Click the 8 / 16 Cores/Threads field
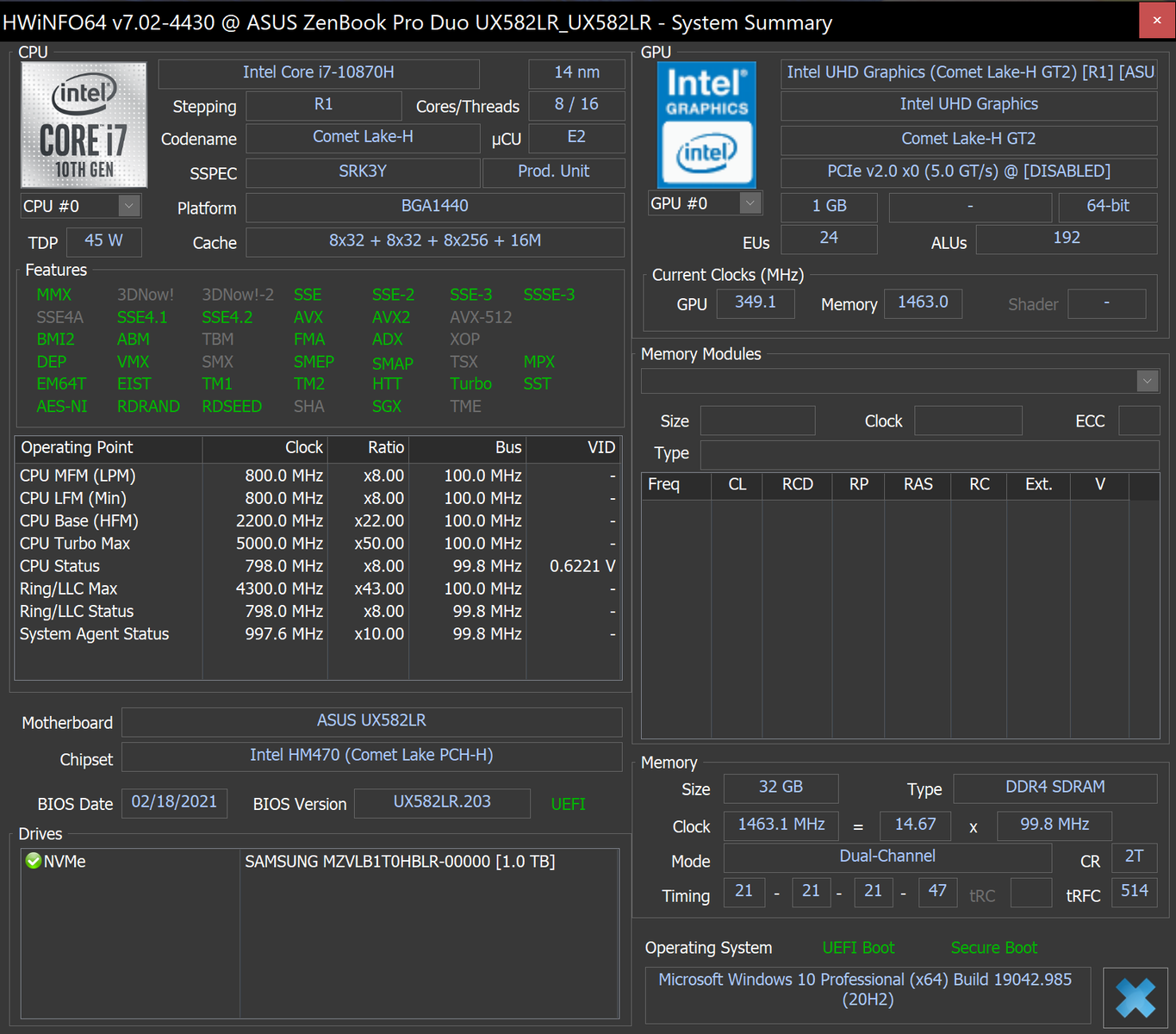 click(576, 105)
